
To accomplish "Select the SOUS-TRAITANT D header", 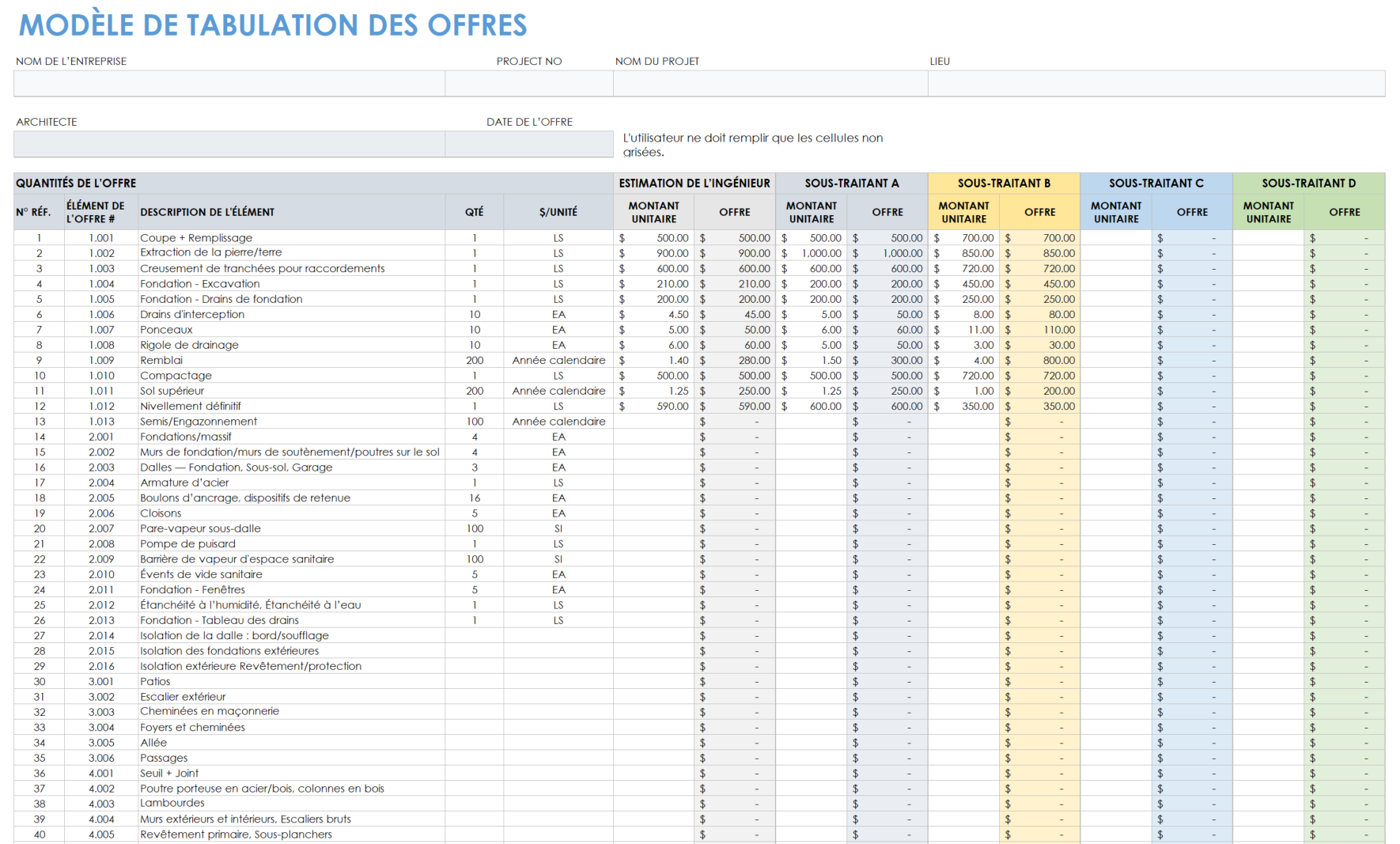I will click(x=1307, y=183).
